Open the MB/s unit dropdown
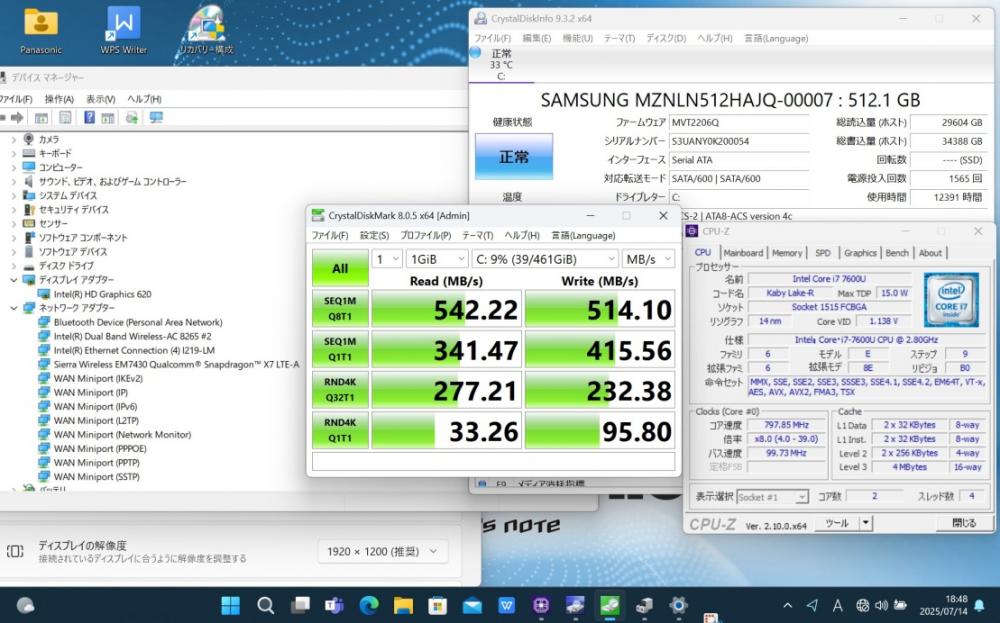 tap(649, 259)
